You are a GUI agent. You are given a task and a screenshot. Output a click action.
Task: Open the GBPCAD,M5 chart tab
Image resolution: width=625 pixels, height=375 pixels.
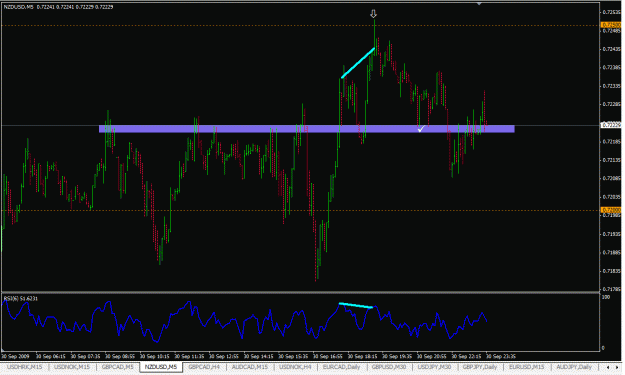(x=118, y=367)
